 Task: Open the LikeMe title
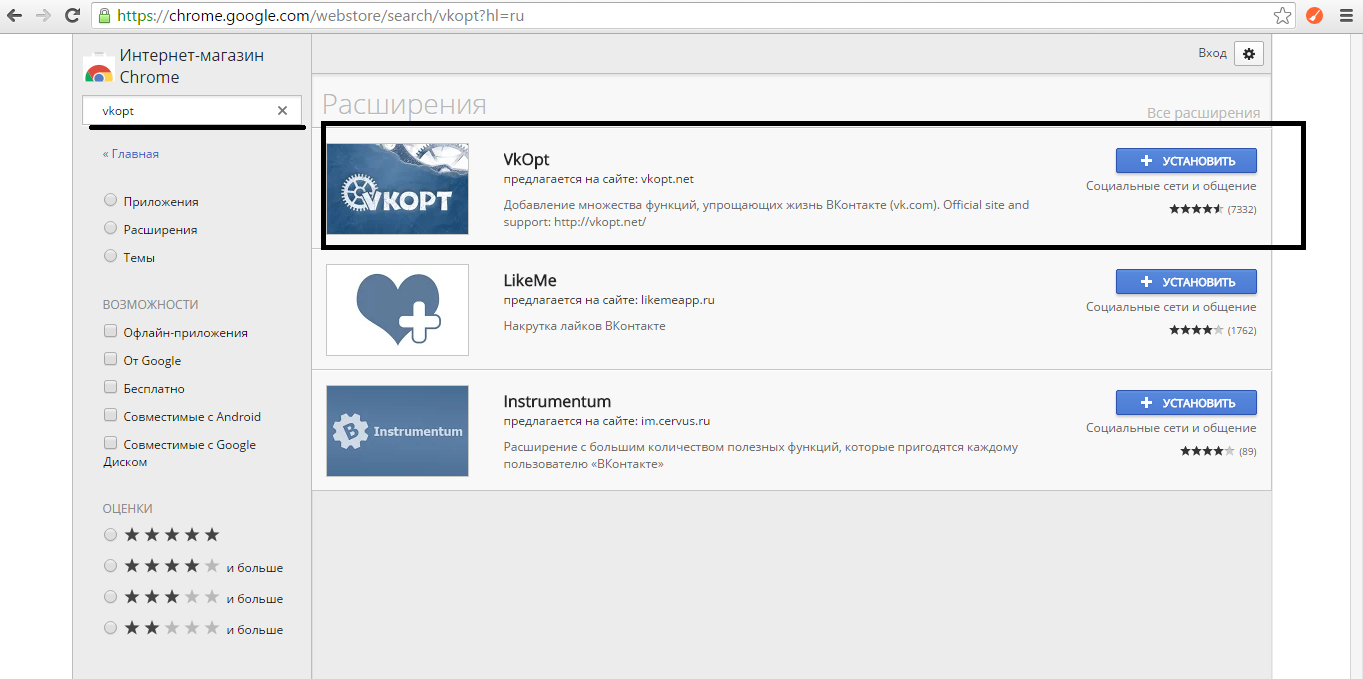530,280
